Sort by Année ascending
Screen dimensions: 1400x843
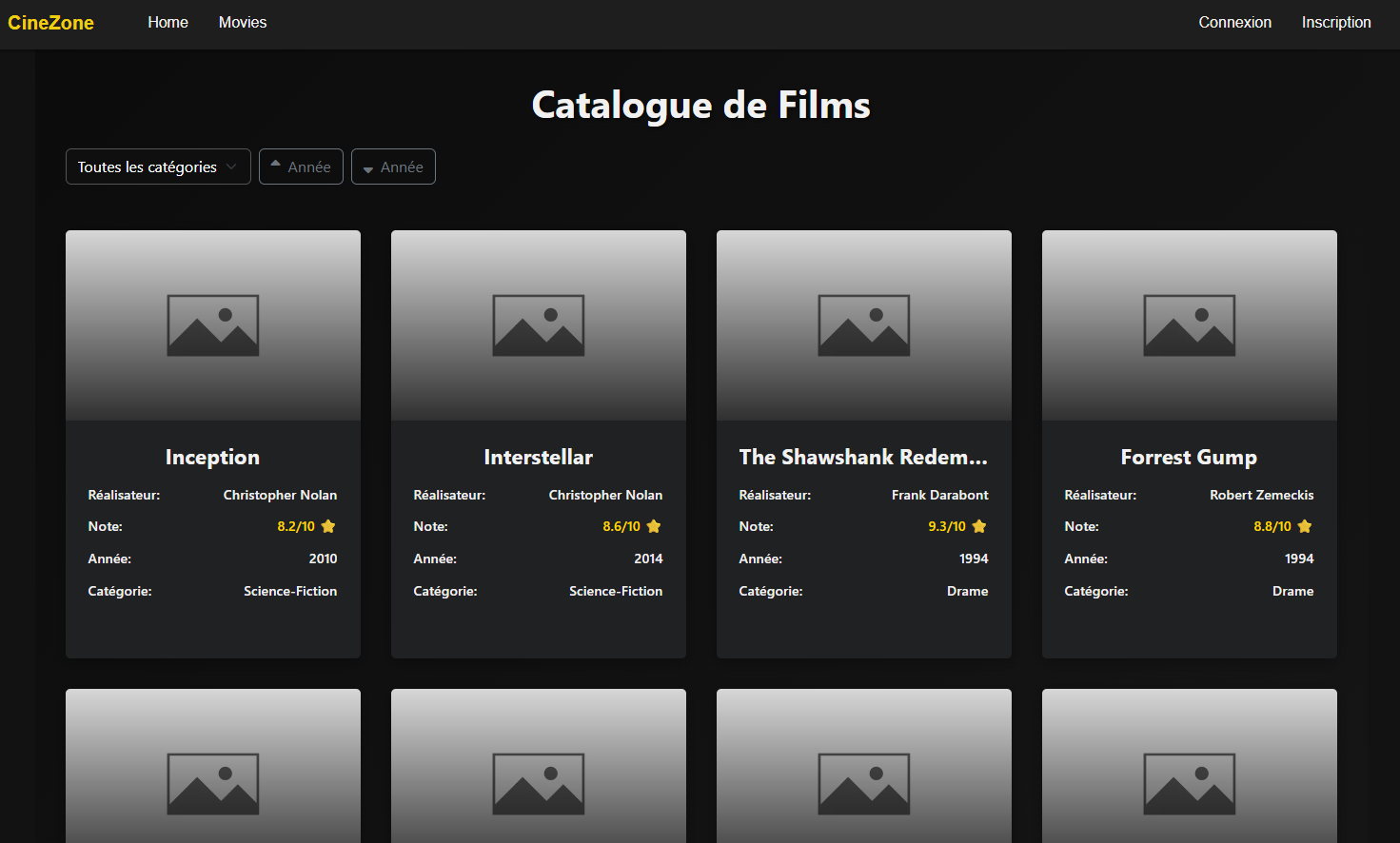coord(301,167)
